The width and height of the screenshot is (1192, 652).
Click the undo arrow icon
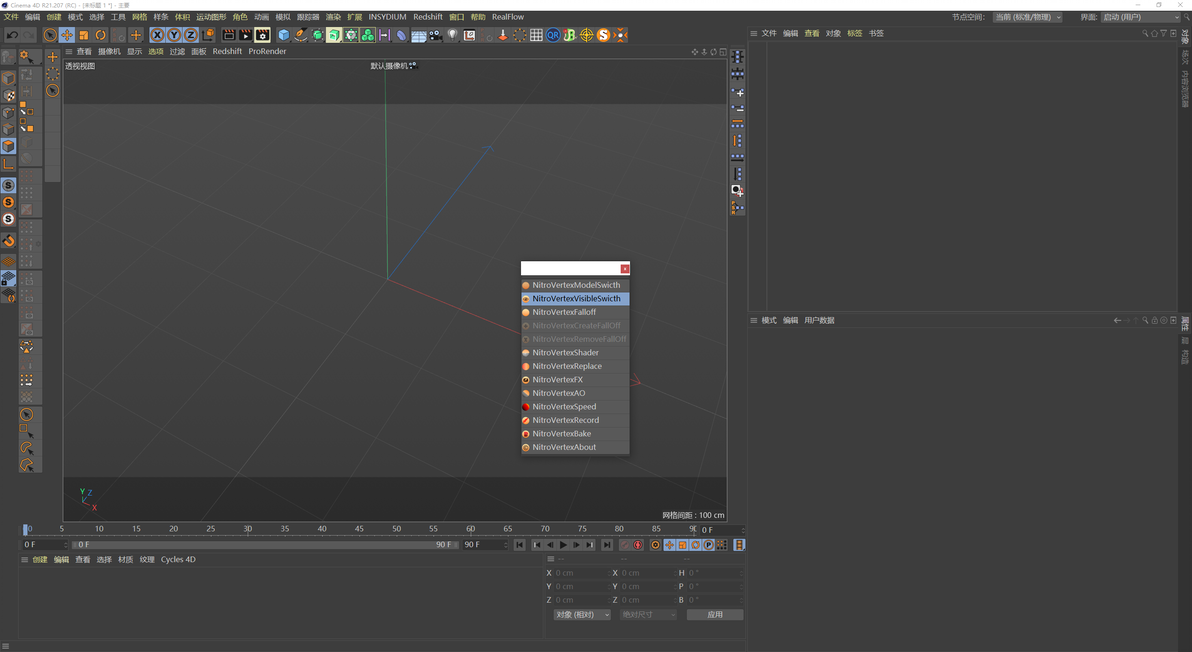tap(12, 35)
